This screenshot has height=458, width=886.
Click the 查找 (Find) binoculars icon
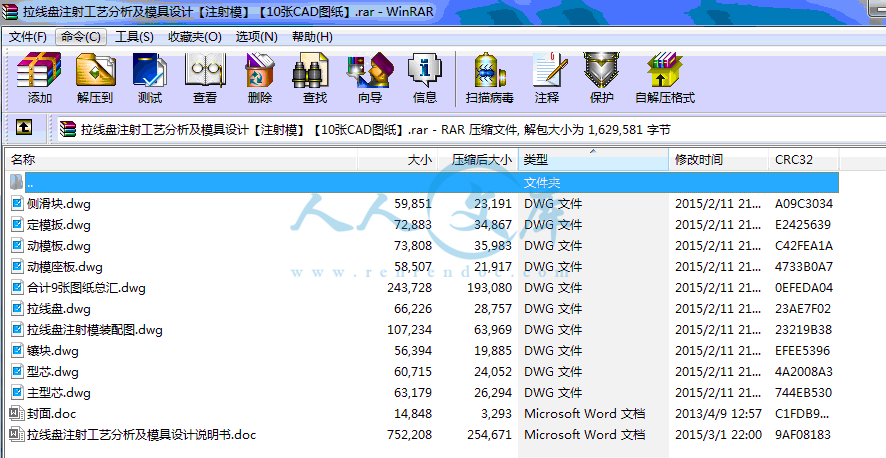310,70
